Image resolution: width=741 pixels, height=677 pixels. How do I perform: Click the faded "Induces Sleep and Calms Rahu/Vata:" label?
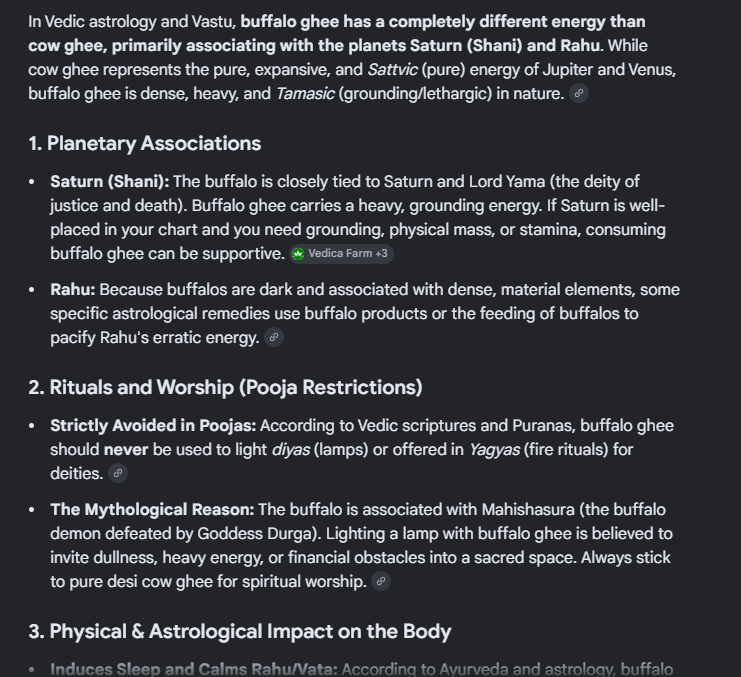click(x=194, y=669)
